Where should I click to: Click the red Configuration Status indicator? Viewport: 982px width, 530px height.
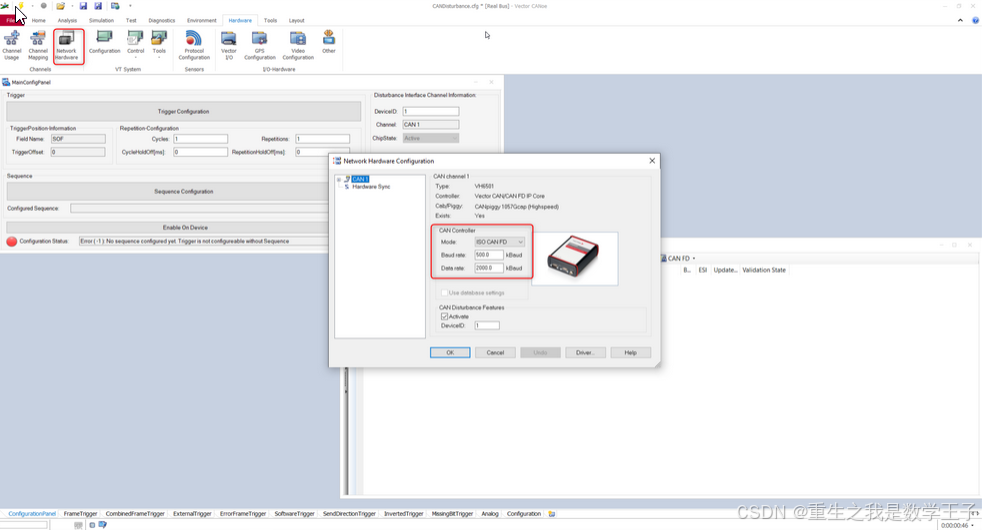11,241
